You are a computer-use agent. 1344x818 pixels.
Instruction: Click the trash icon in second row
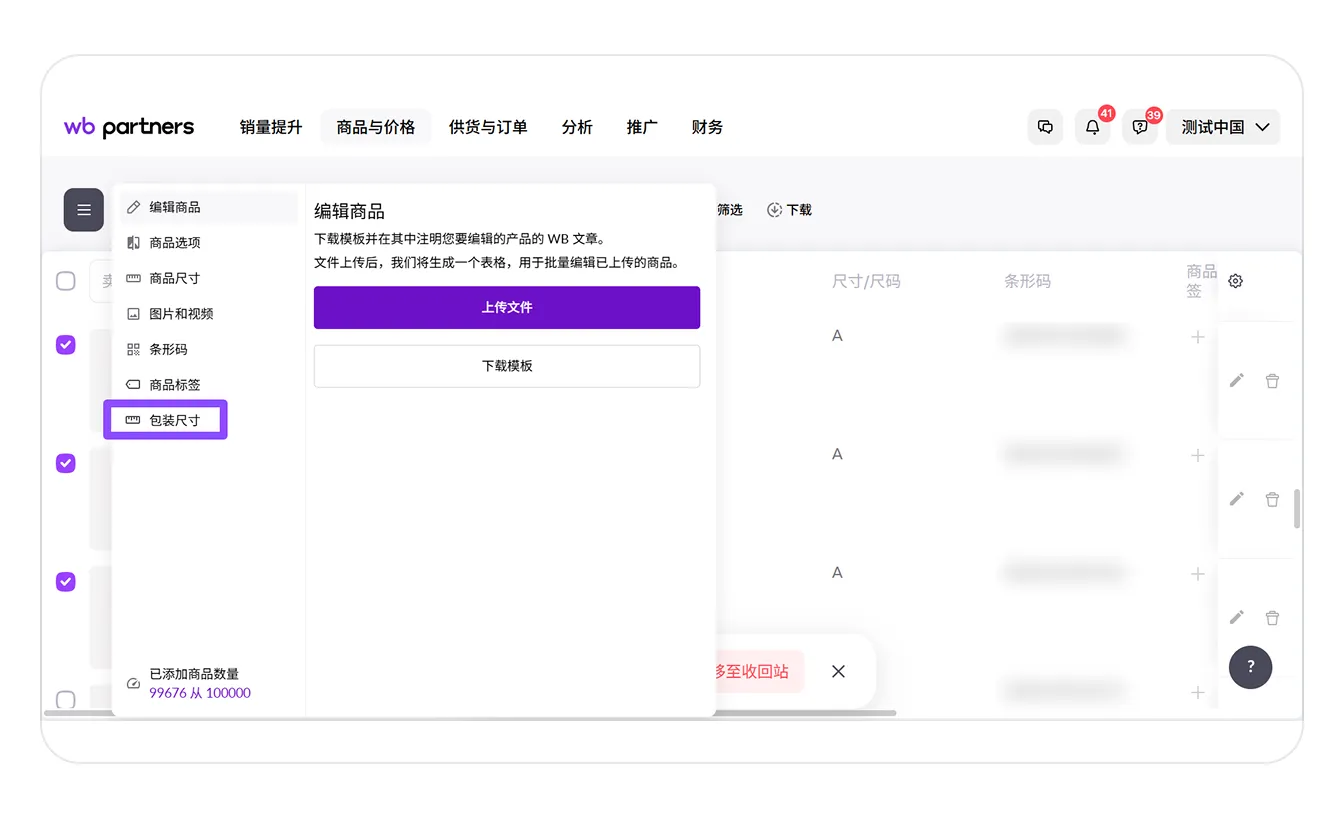coord(1272,498)
